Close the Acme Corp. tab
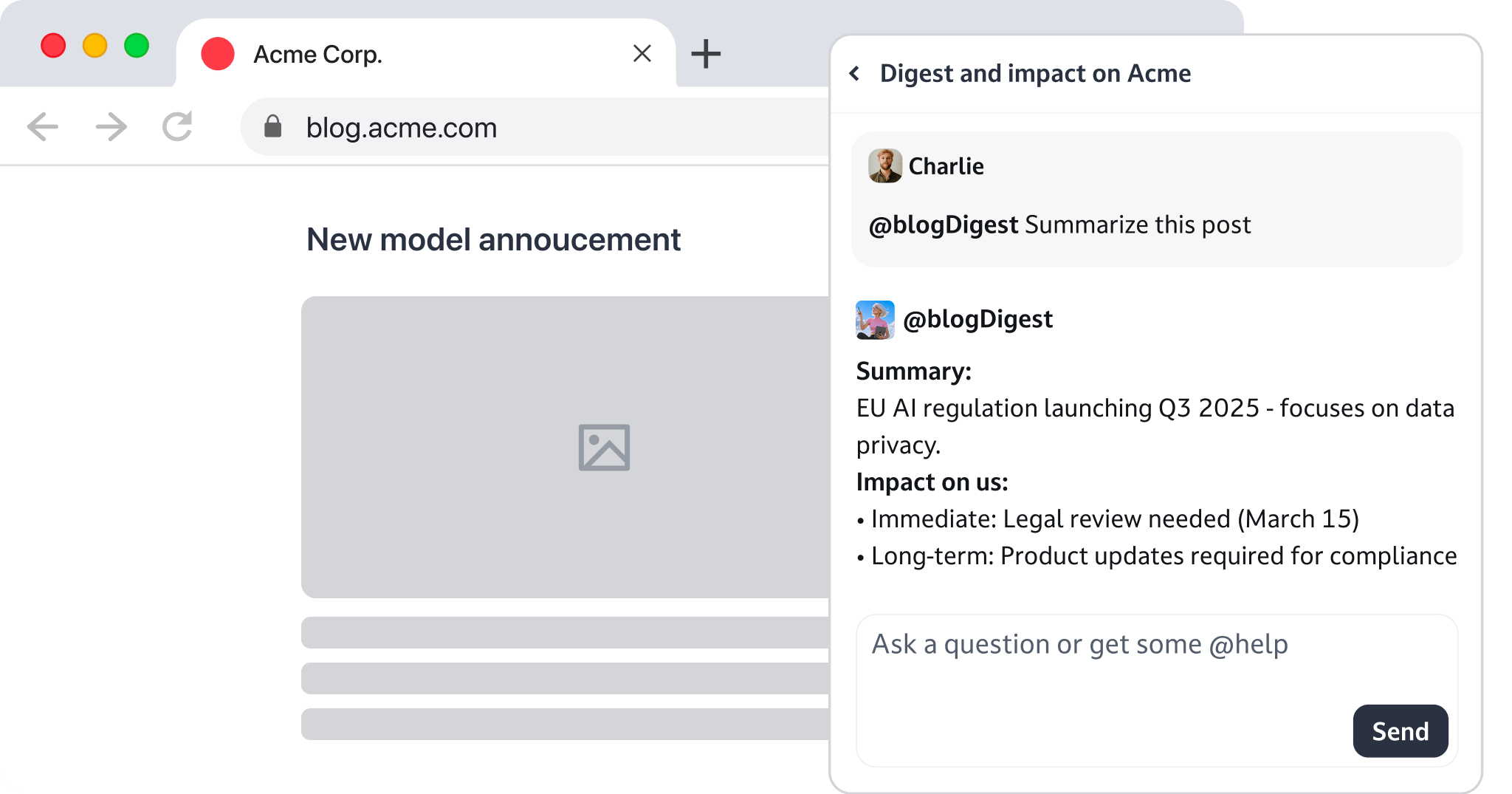1512x794 pixels. 642,53
